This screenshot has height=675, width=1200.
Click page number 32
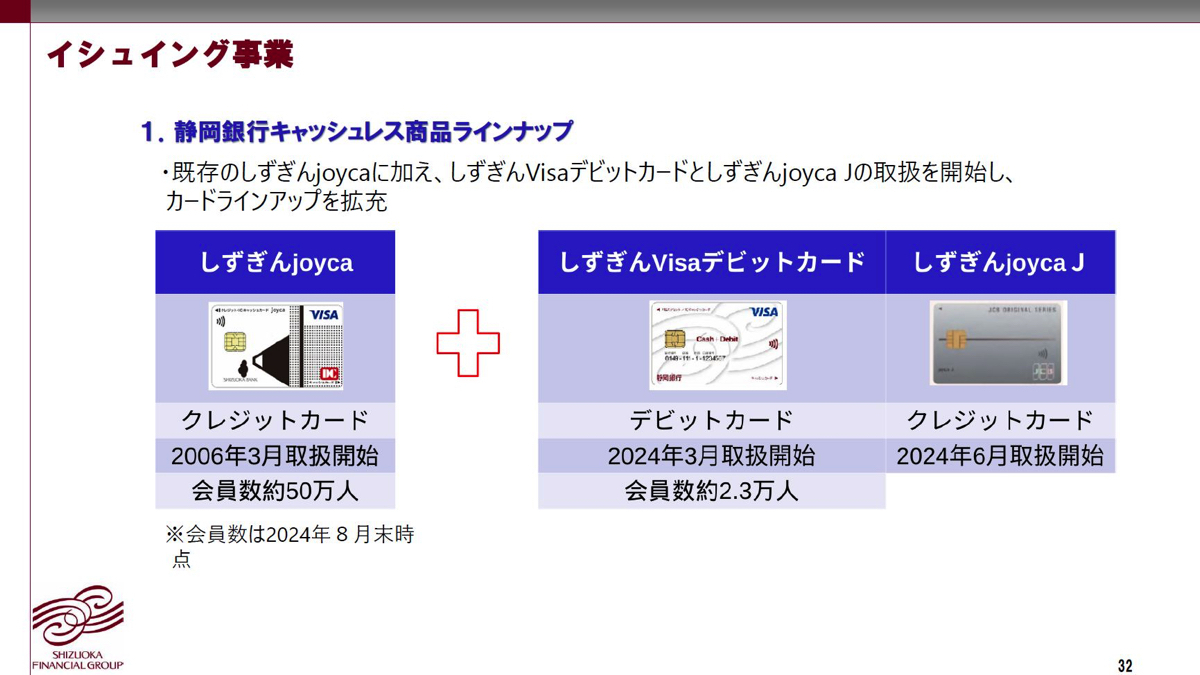click(x=1125, y=666)
